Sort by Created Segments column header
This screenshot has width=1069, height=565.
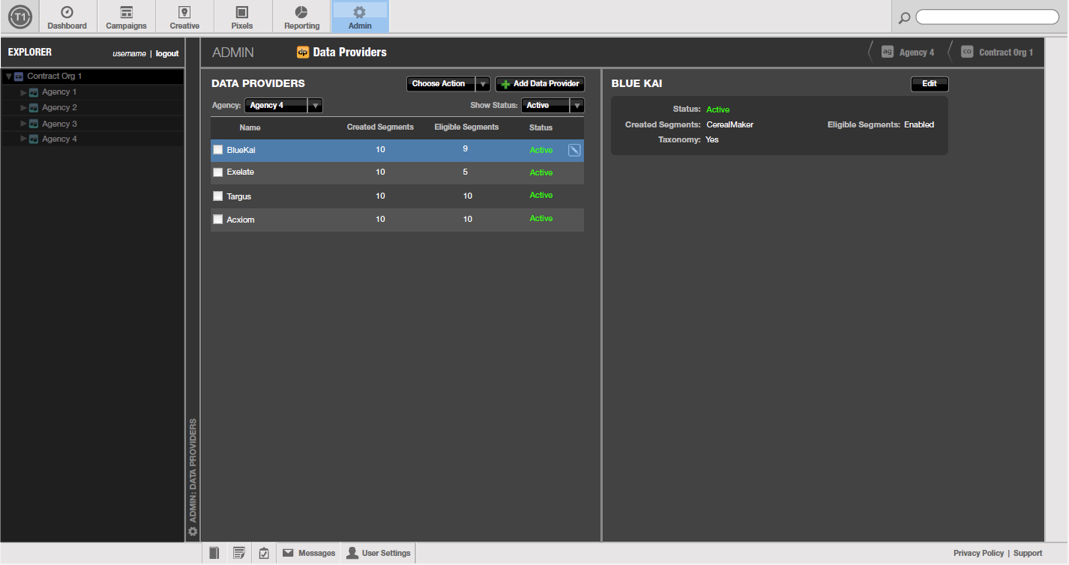coord(380,127)
